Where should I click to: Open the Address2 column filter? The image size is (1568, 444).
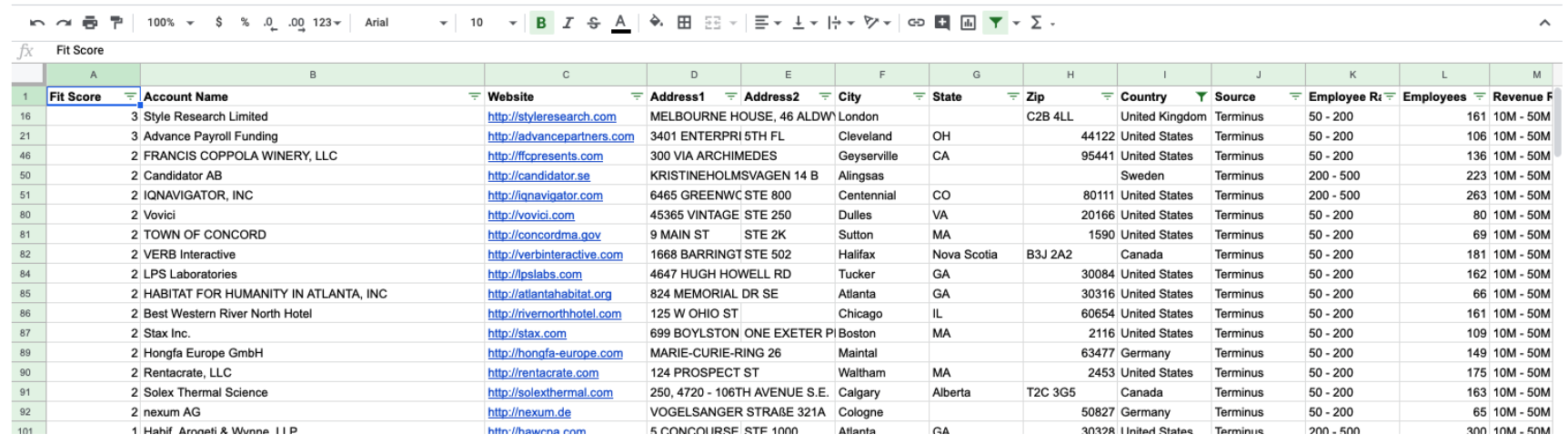(x=825, y=96)
